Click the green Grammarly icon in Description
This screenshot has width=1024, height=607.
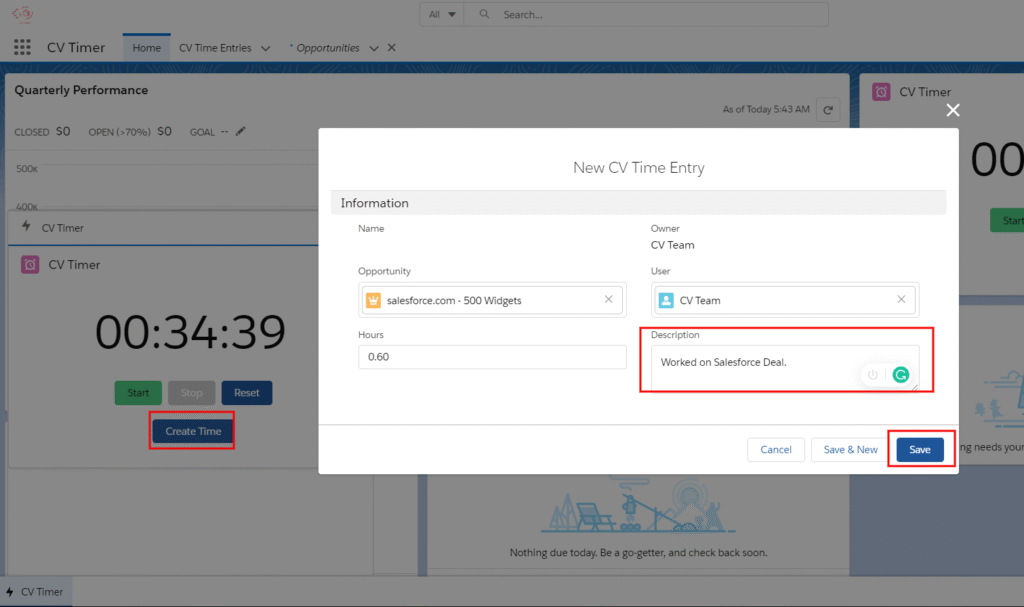pos(900,375)
